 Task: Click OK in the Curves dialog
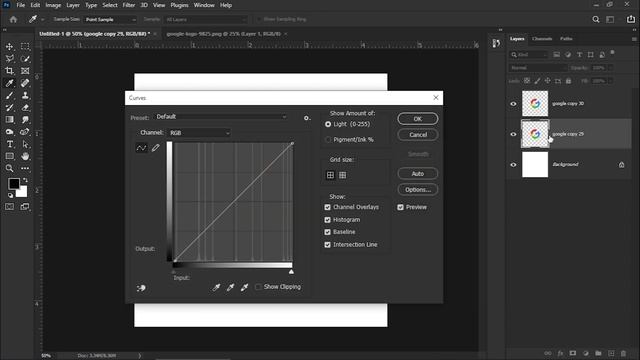coord(418,119)
